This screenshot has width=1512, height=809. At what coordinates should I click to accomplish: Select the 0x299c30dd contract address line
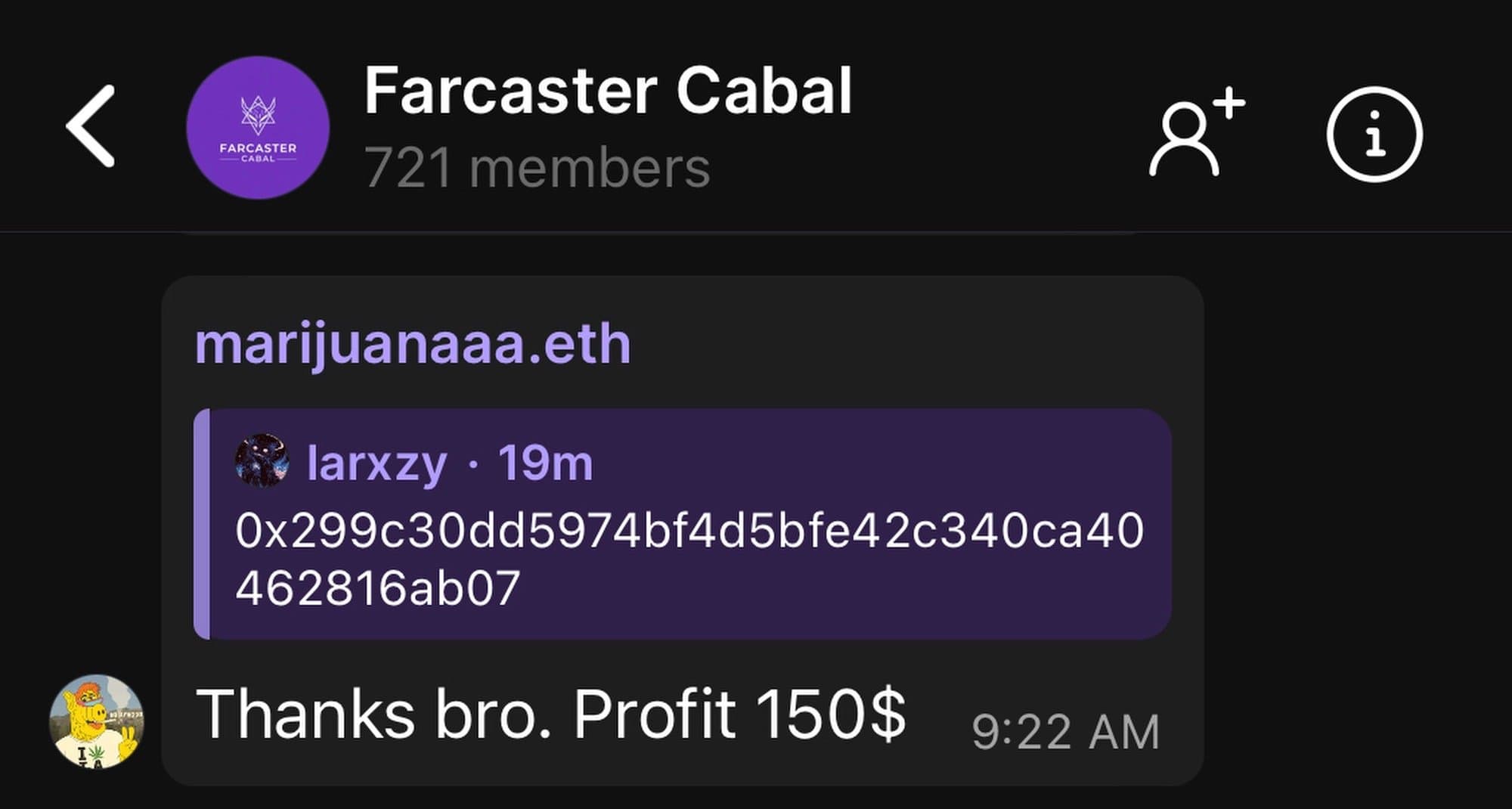(689, 531)
